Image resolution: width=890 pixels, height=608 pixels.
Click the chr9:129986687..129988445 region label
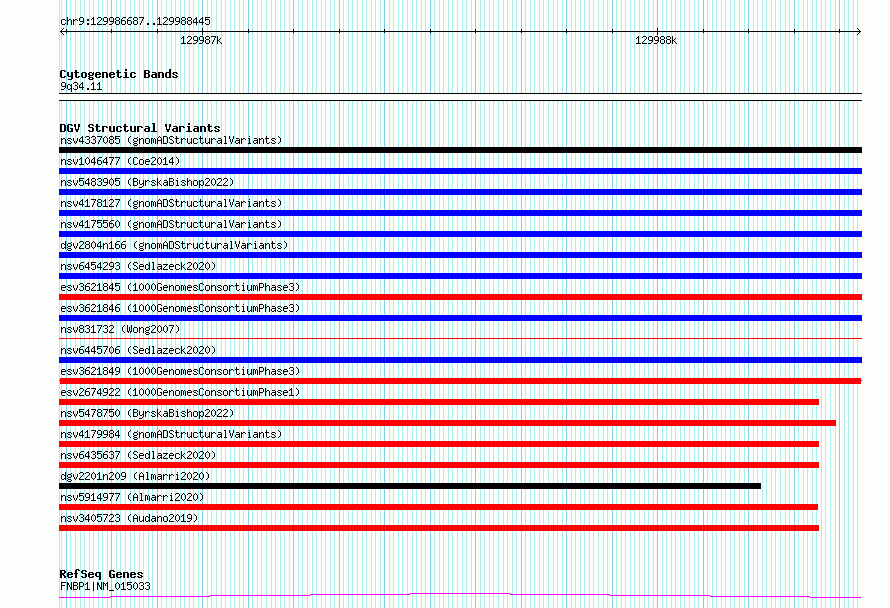coord(135,21)
